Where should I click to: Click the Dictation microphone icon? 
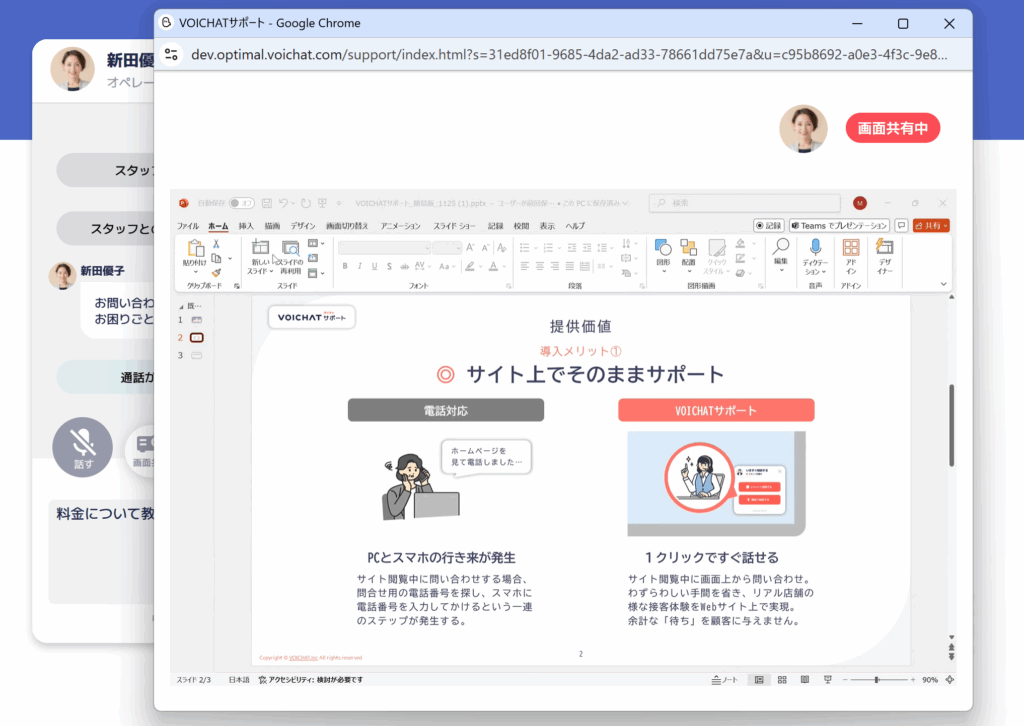815,247
